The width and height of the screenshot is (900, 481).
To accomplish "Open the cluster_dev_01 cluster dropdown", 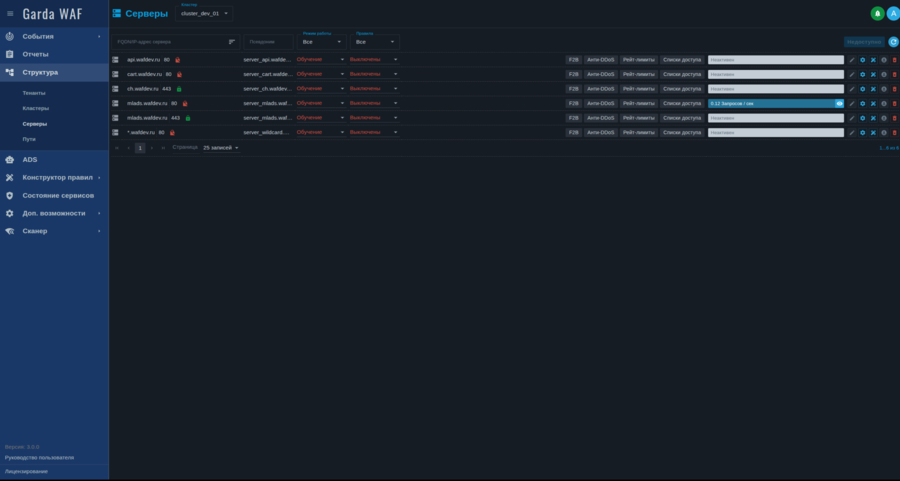I will pos(204,13).
